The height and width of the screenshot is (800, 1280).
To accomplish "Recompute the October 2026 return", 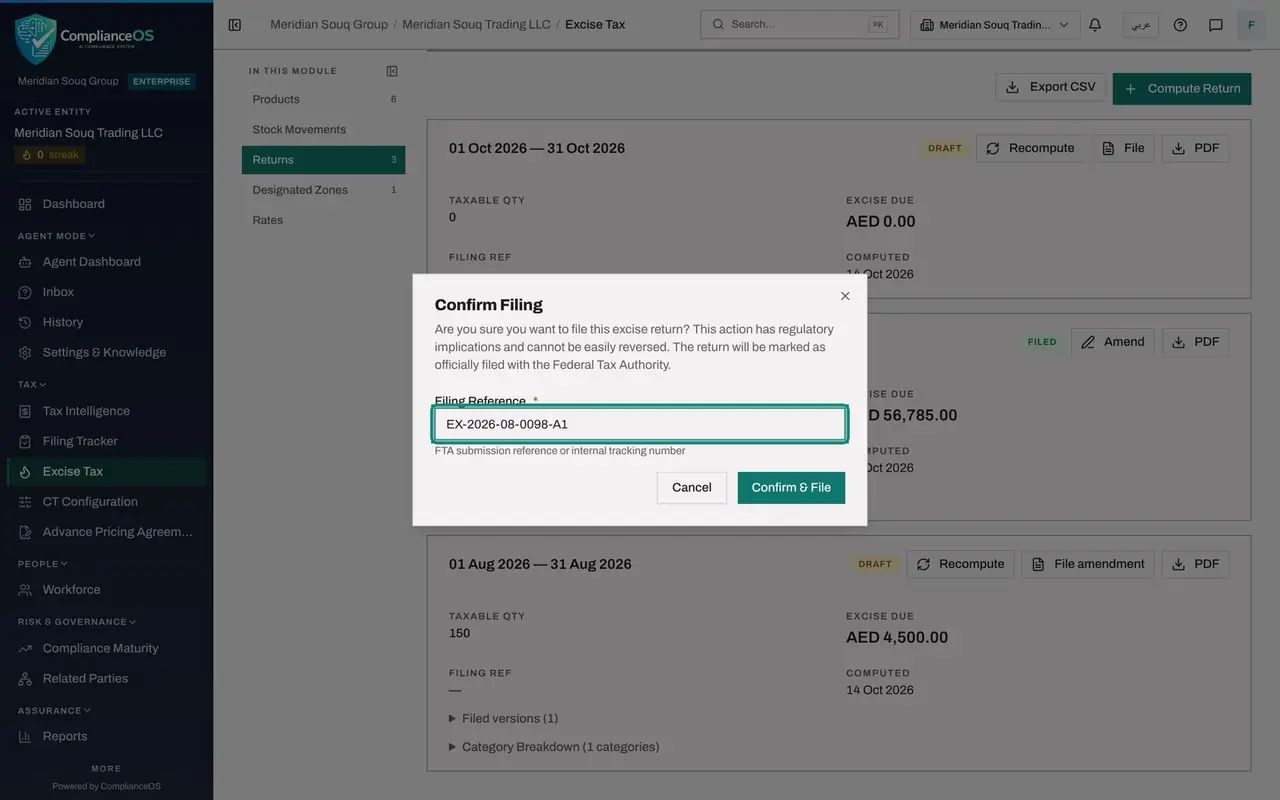I will pos(1030,148).
